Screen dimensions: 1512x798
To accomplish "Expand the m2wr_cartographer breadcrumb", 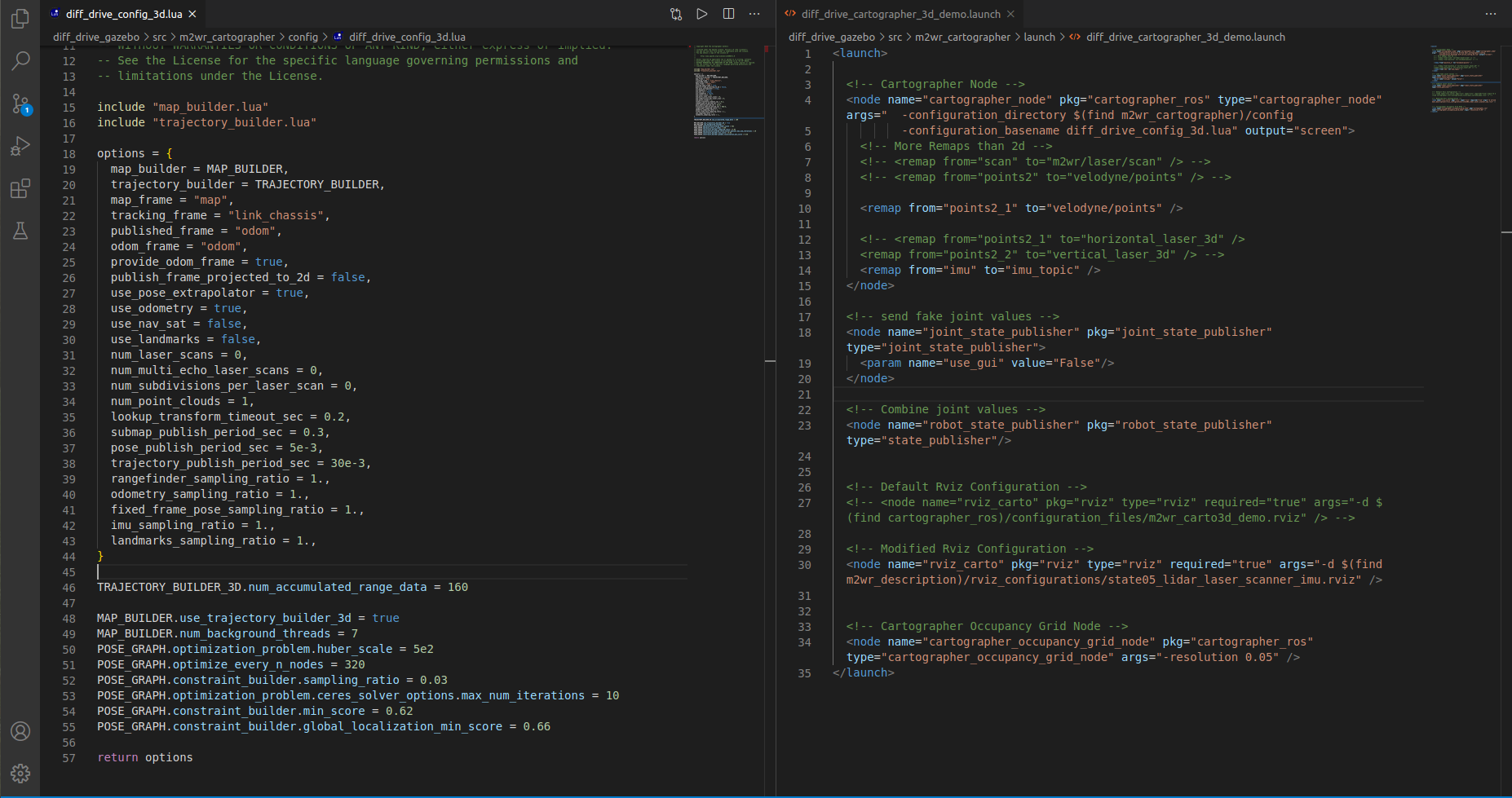I will coord(227,37).
